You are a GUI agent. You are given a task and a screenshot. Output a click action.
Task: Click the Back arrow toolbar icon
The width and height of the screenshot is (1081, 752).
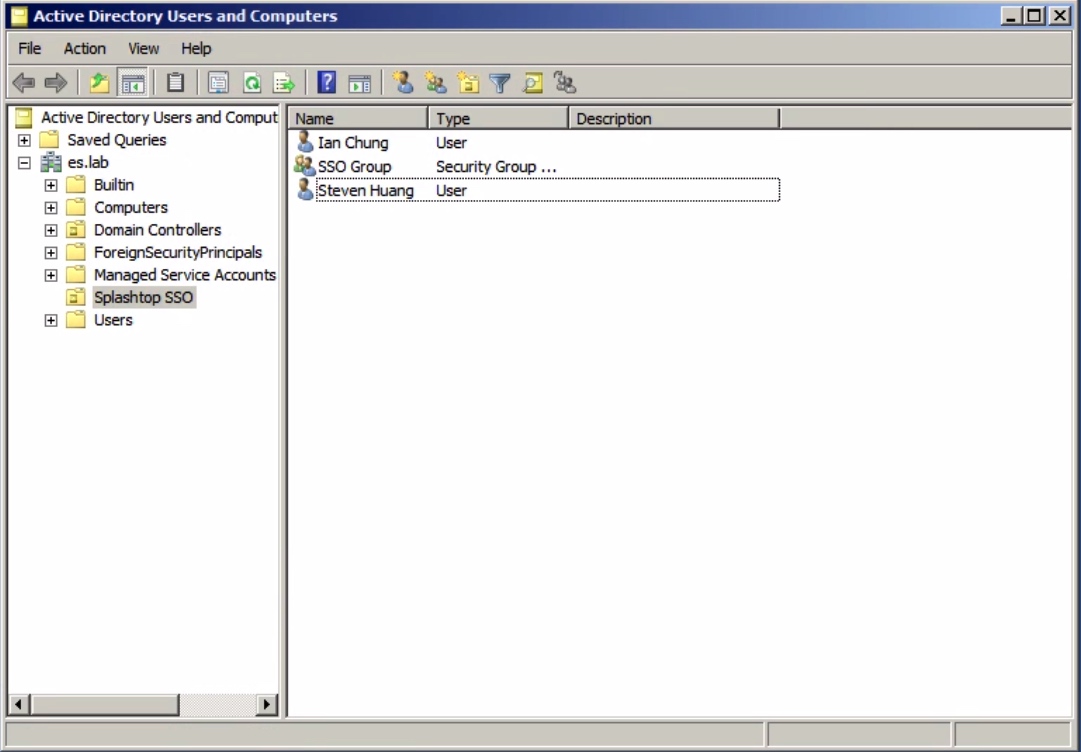click(x=24, y=83)
